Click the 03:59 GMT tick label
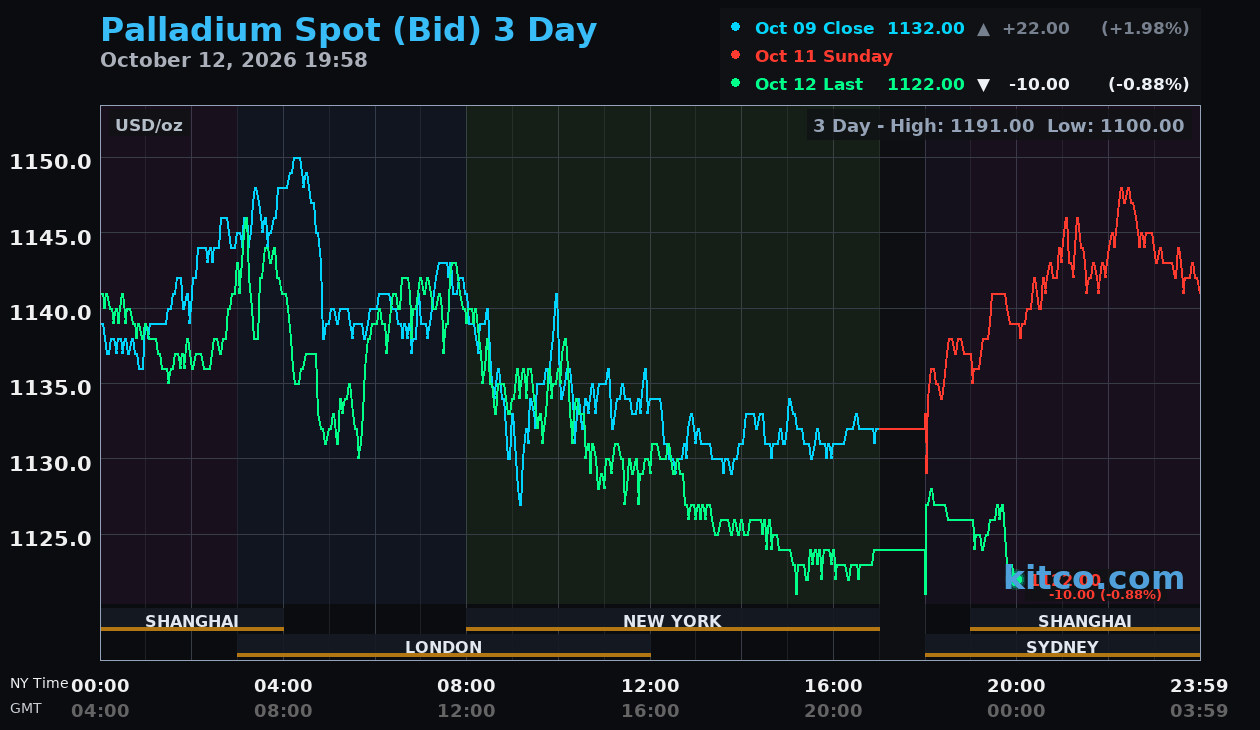The width and height of the screenshot is (1260, 730). 1199,711
